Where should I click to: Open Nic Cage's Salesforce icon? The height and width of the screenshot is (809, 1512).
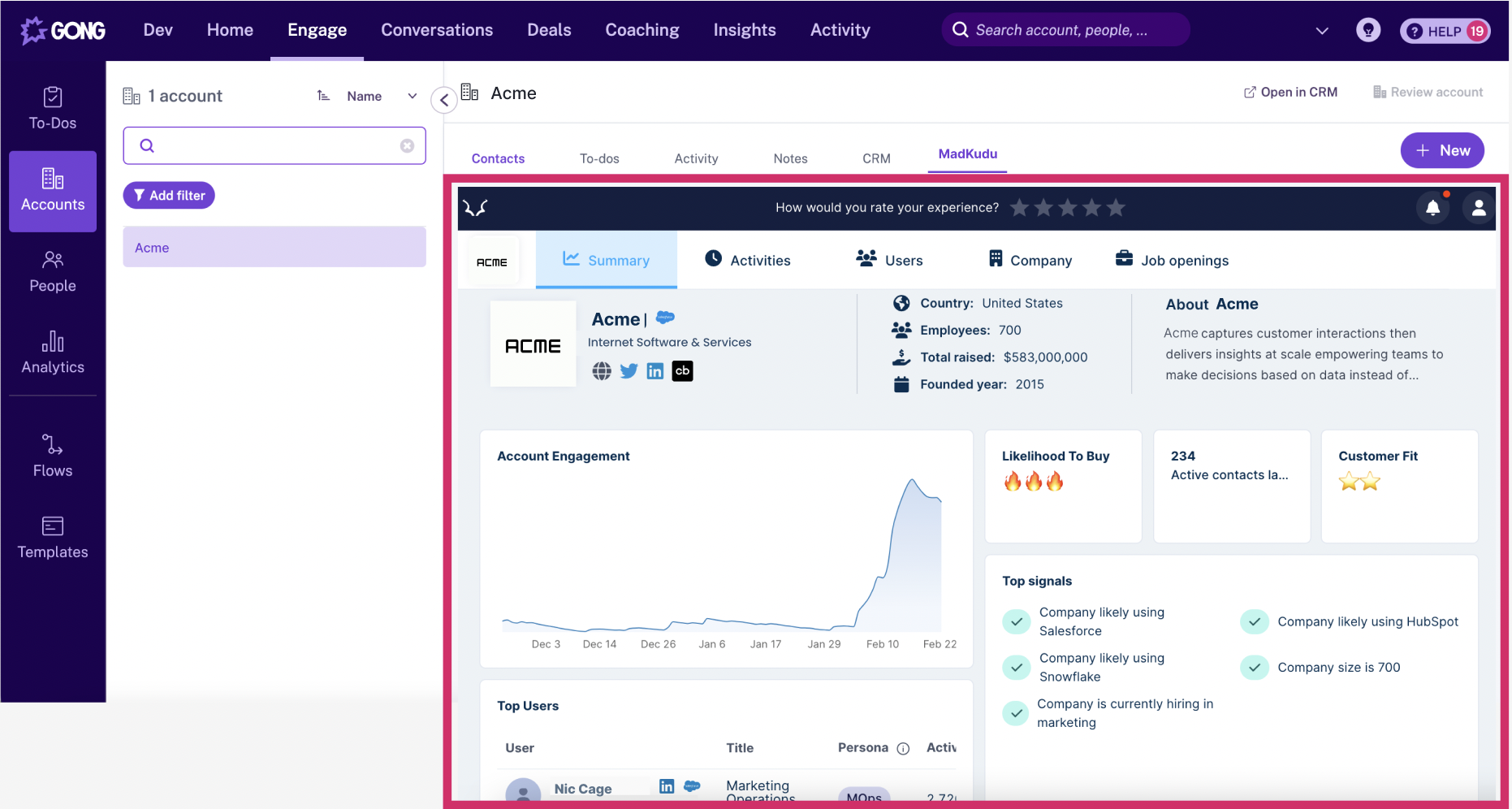(x=692, y=785)
